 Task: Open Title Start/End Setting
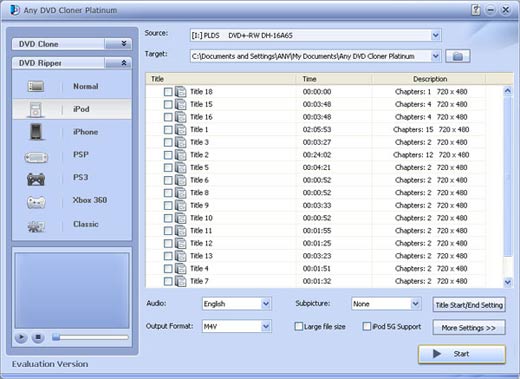coord(469,305)
